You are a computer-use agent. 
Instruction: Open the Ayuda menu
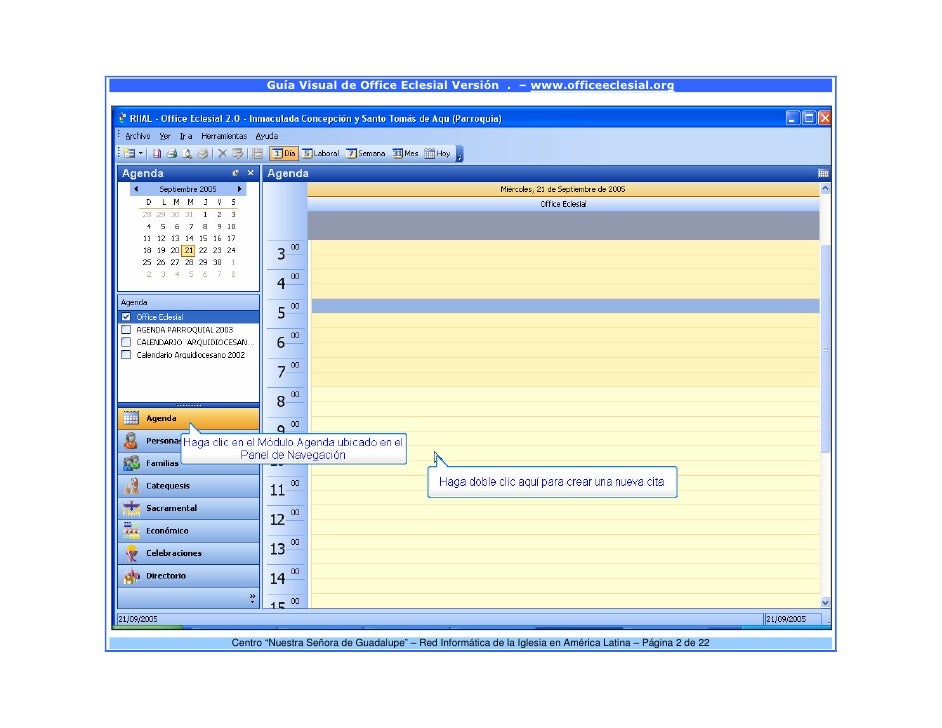[267, 136]
